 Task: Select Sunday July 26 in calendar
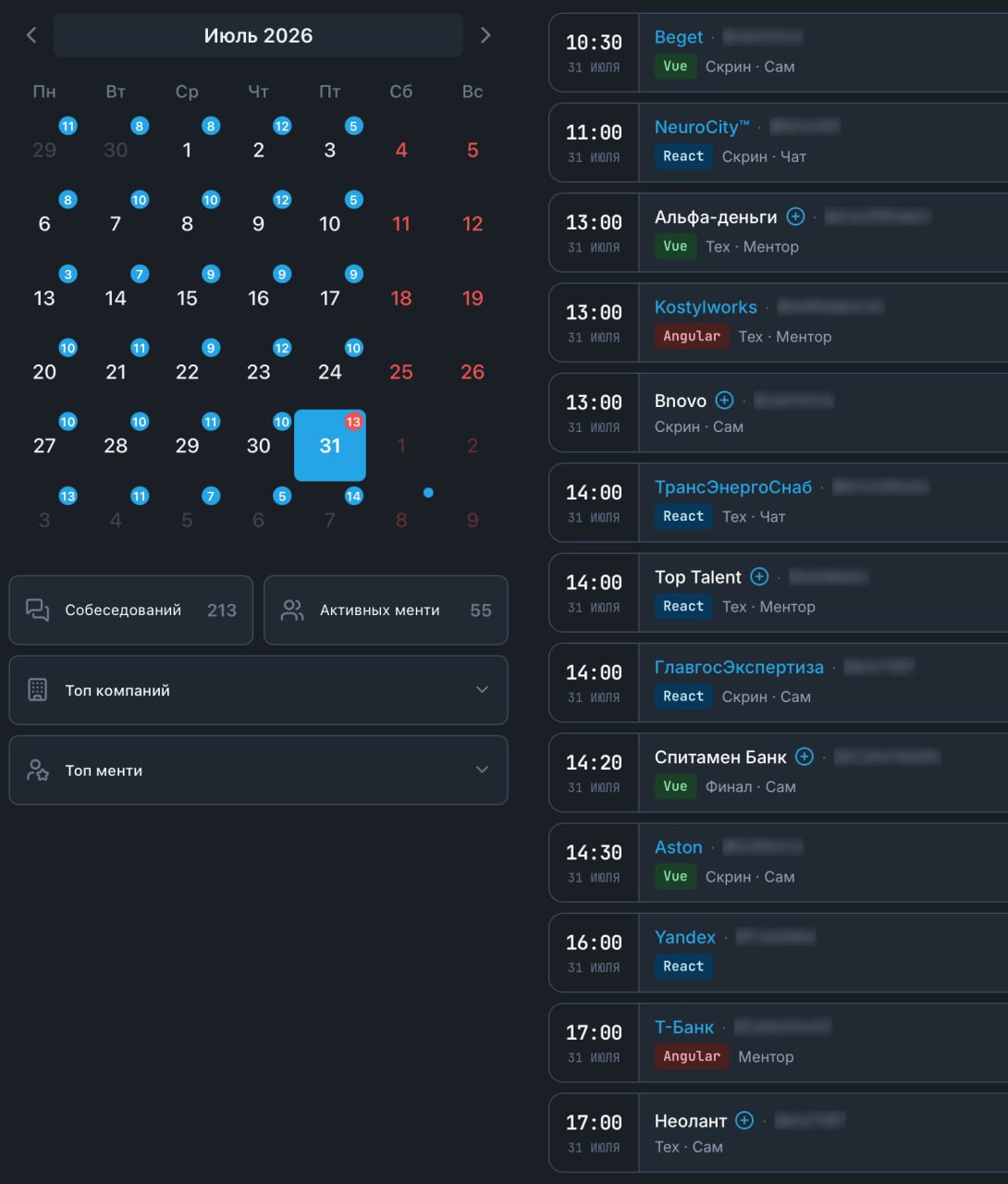pyautogui.click(x=473, y=372)
